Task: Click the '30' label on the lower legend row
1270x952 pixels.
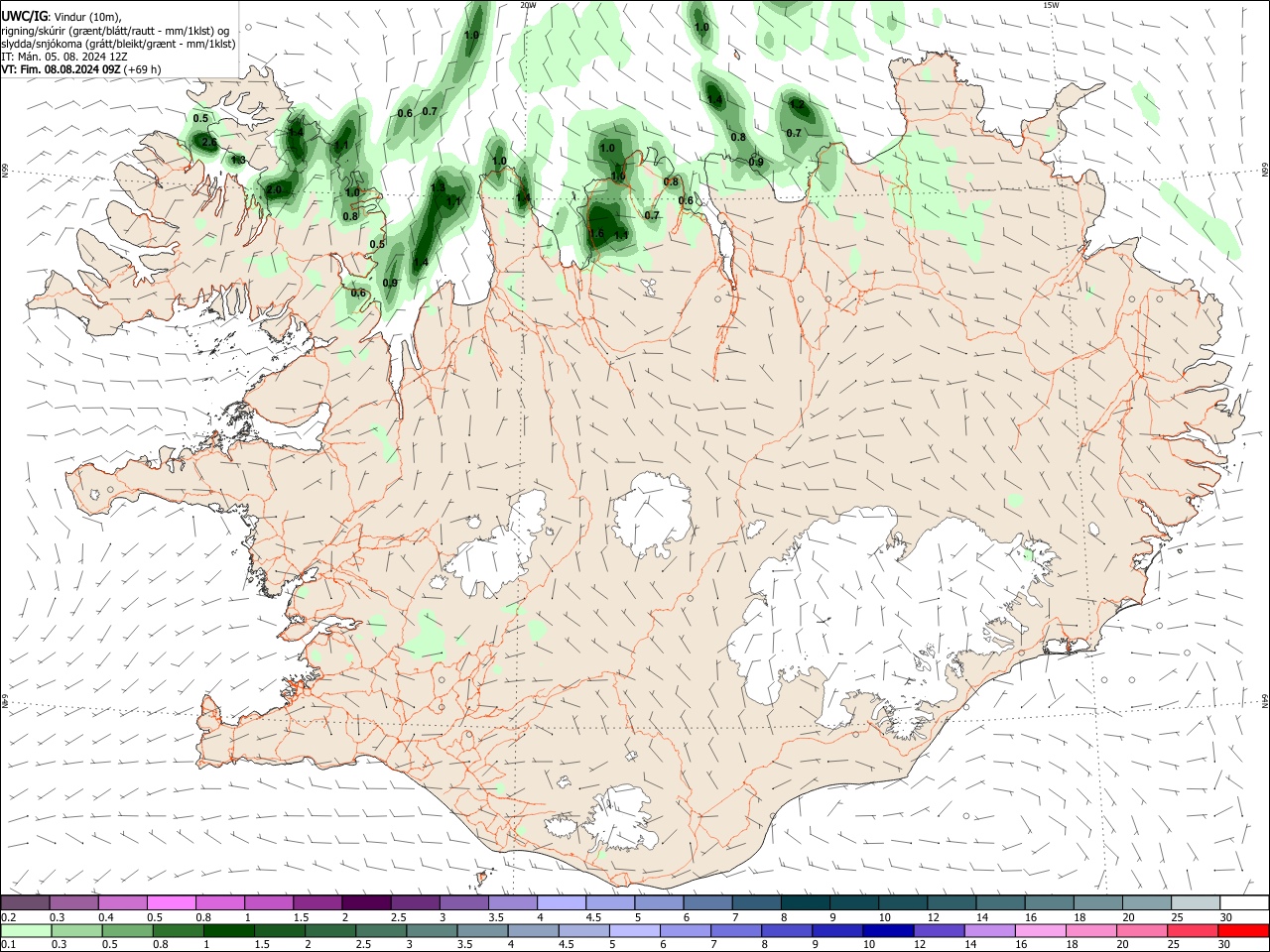Action: 1226,945
